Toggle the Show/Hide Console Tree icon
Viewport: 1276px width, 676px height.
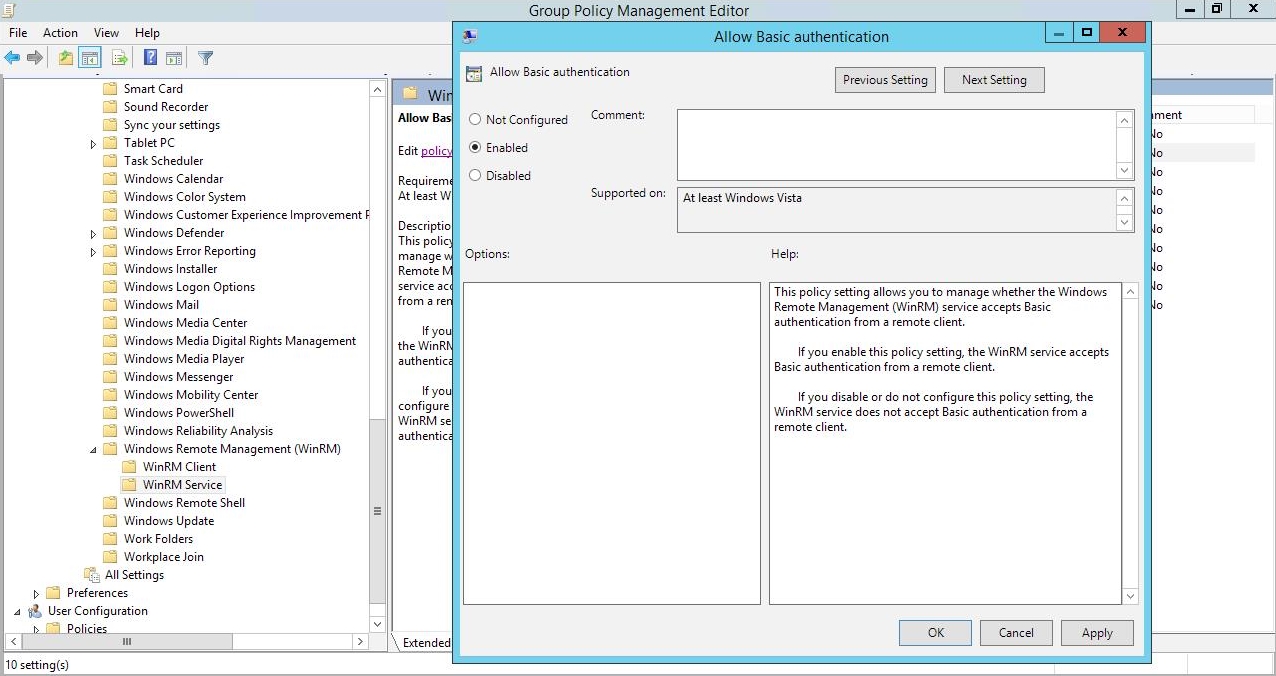[90, 58]
